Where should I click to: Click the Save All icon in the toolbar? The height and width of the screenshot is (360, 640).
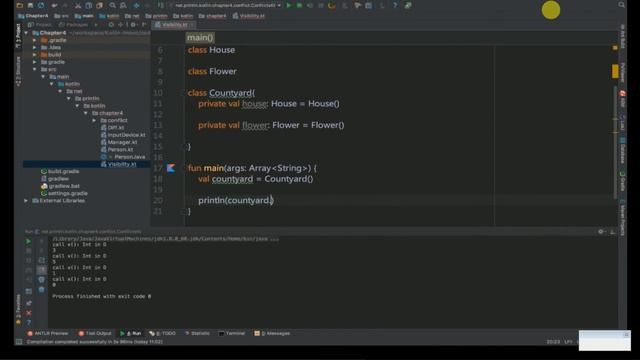pos(30,5)
